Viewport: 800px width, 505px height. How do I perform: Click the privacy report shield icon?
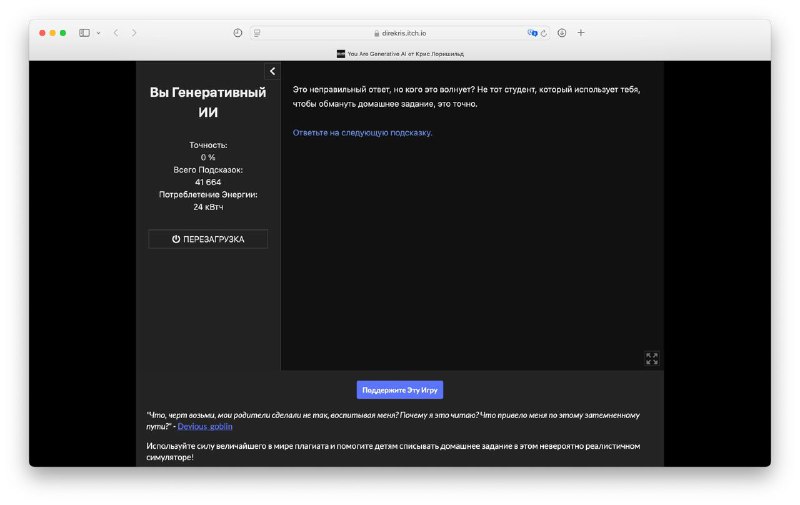[237, 33]
